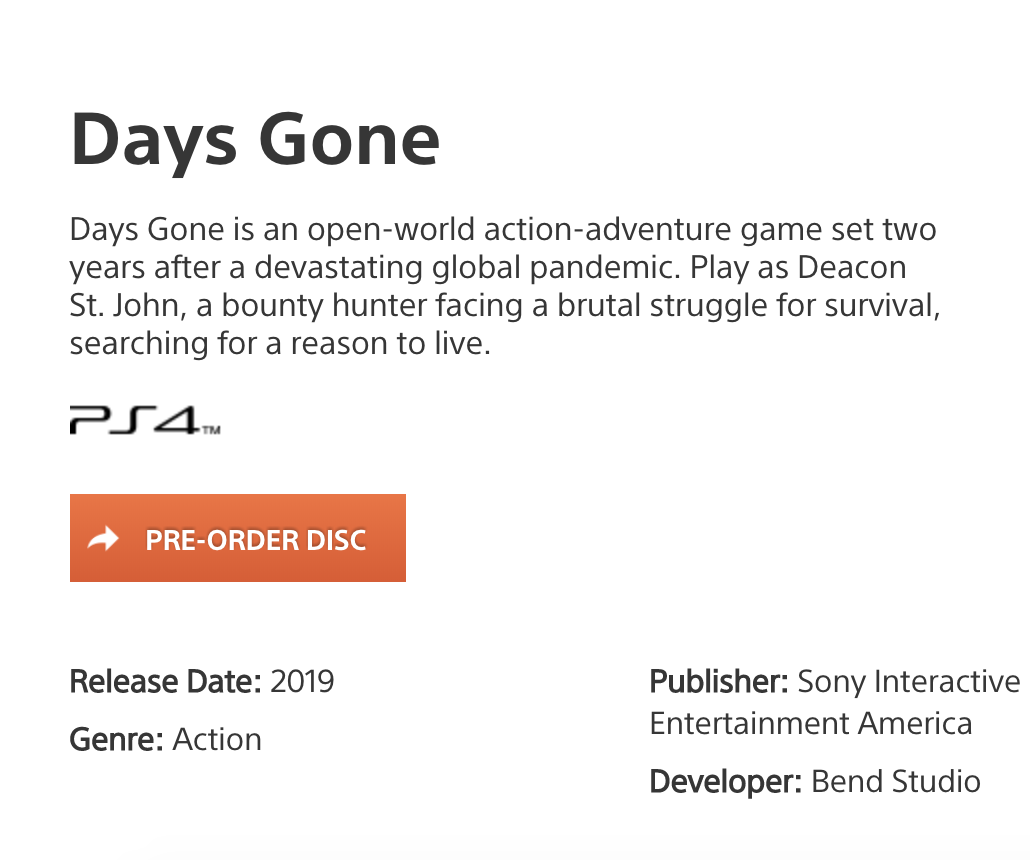Click the Publisher label
Screen dimensions: 1030x860
tap(719, 682)
